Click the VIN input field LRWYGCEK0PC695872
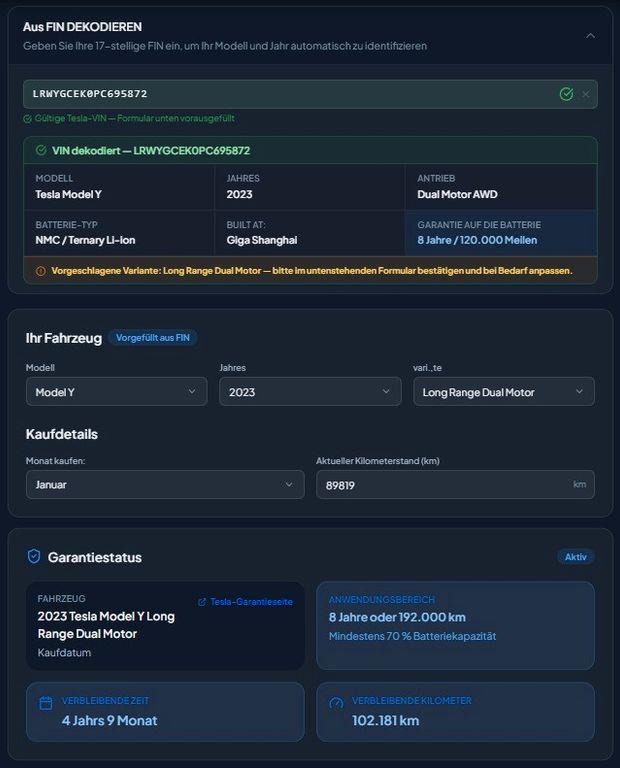 310,94
